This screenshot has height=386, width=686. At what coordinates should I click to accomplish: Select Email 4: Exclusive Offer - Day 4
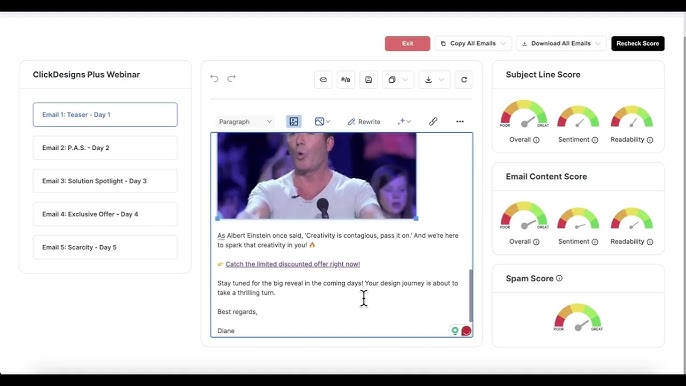105,214
